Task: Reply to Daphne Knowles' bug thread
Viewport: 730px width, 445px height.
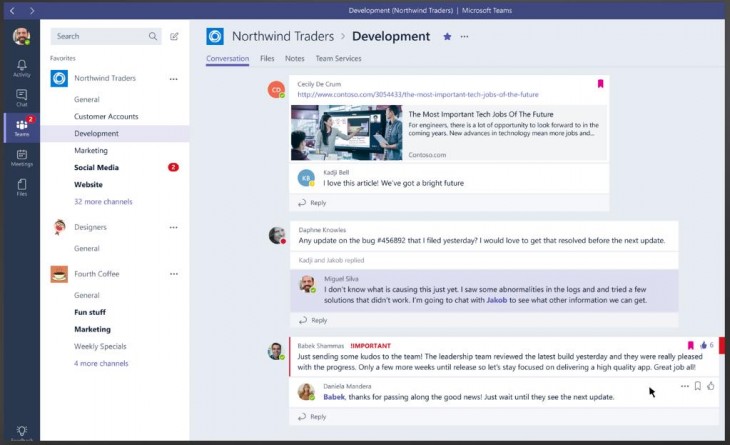Action: click(x=313, y=320)
